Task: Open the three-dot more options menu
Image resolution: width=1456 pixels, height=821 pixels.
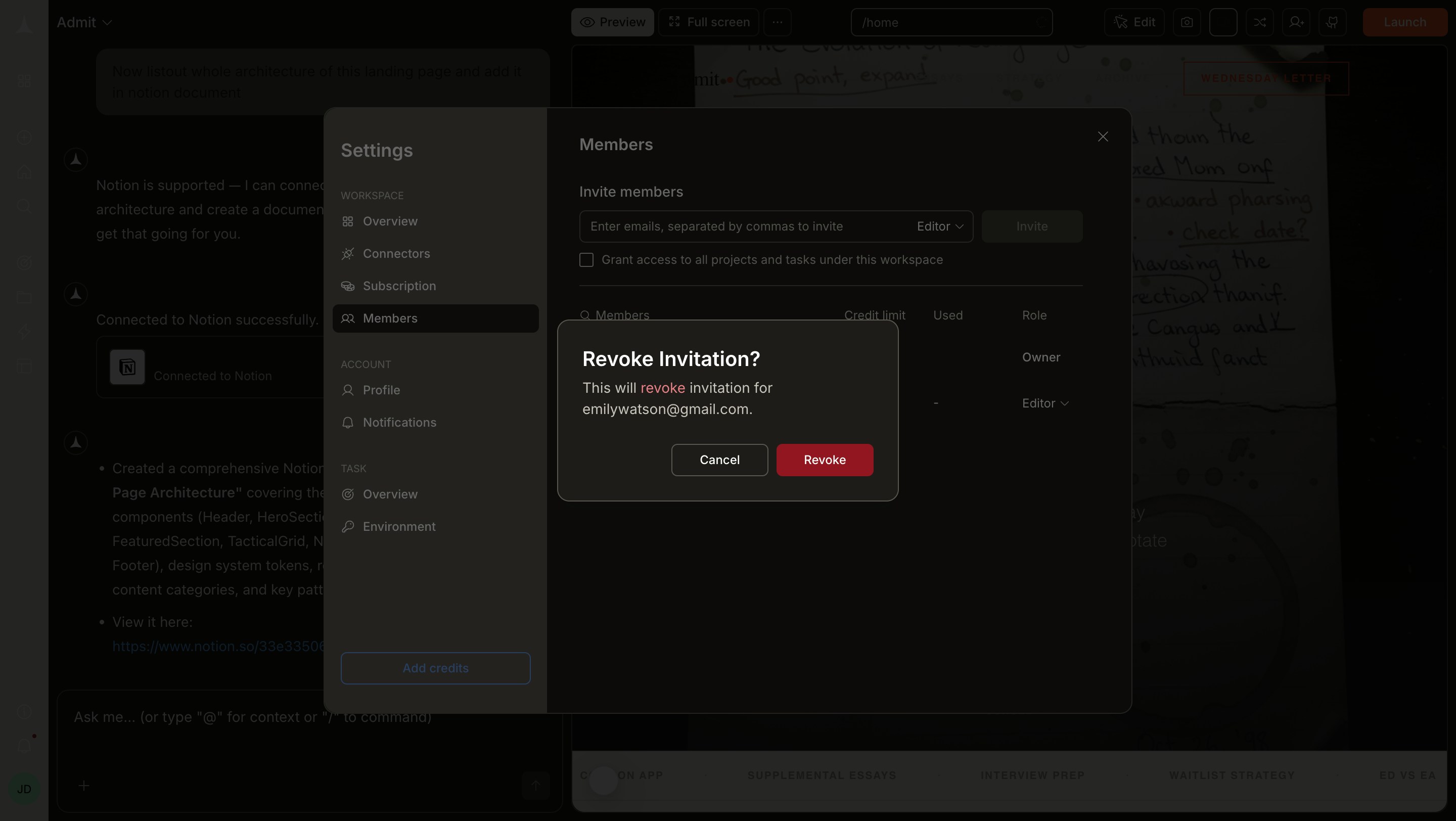Action: click(777, 22)
